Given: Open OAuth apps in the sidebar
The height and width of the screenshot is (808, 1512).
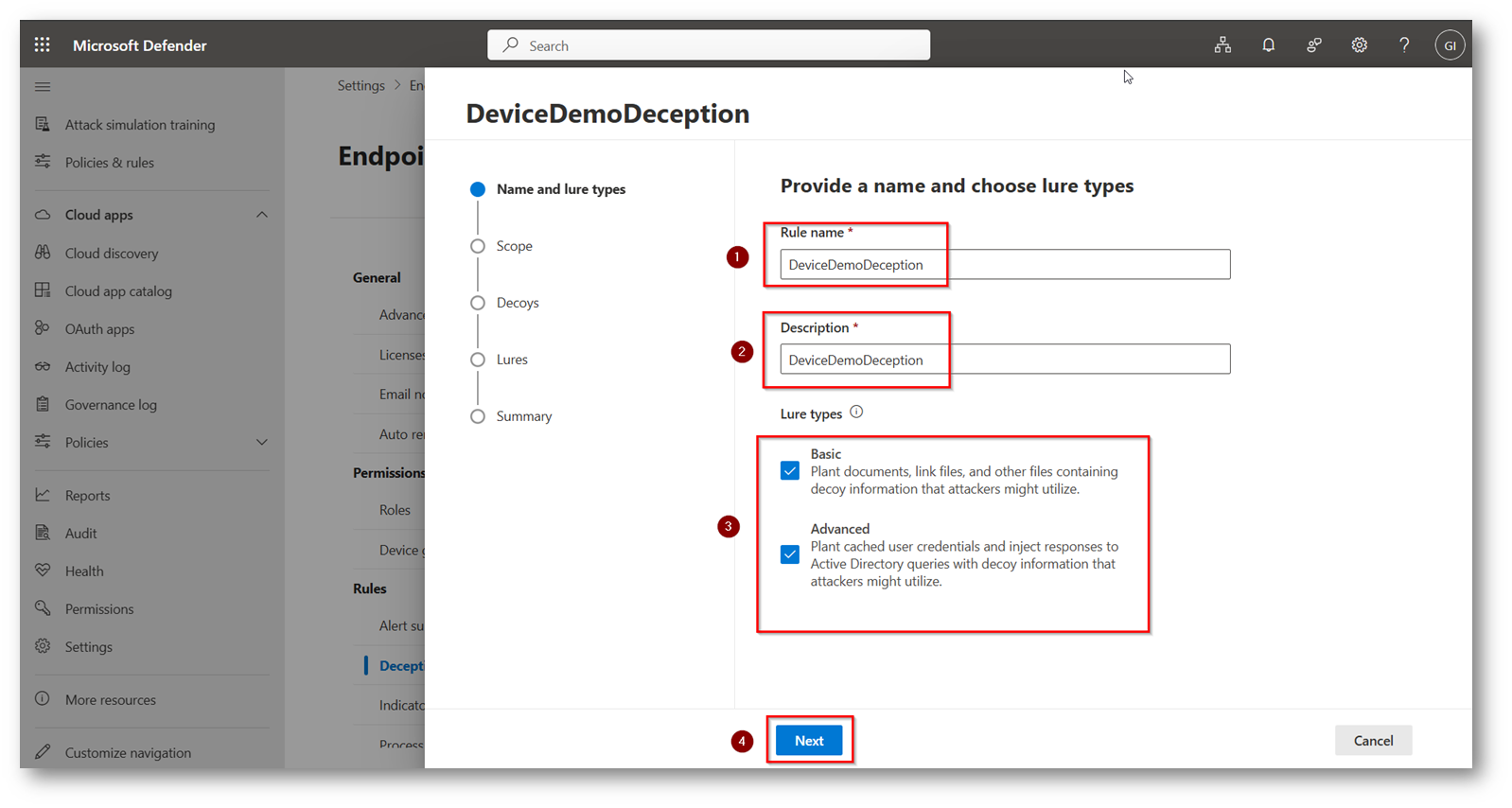Looking at the screenshot, I should 99,328.
